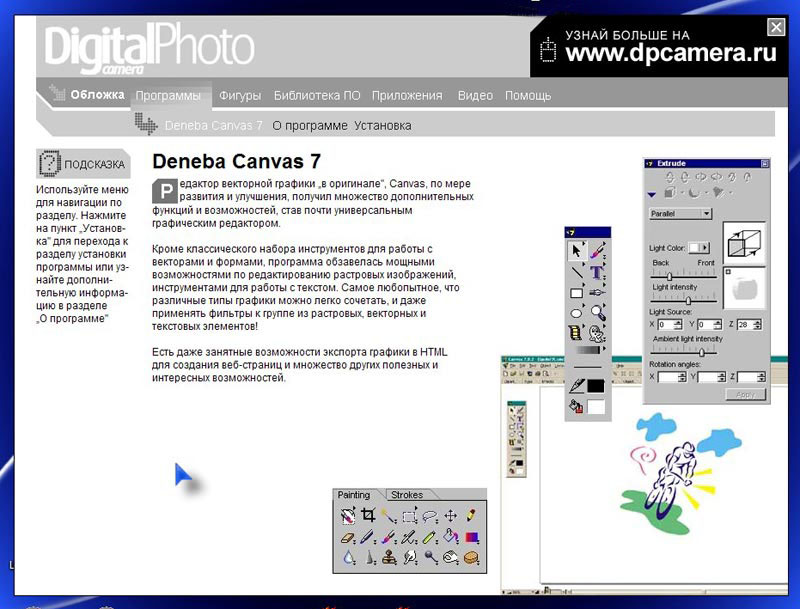Step the Light Source X value
The height and width of the screenshot is (609, 800).
point(678,324)
